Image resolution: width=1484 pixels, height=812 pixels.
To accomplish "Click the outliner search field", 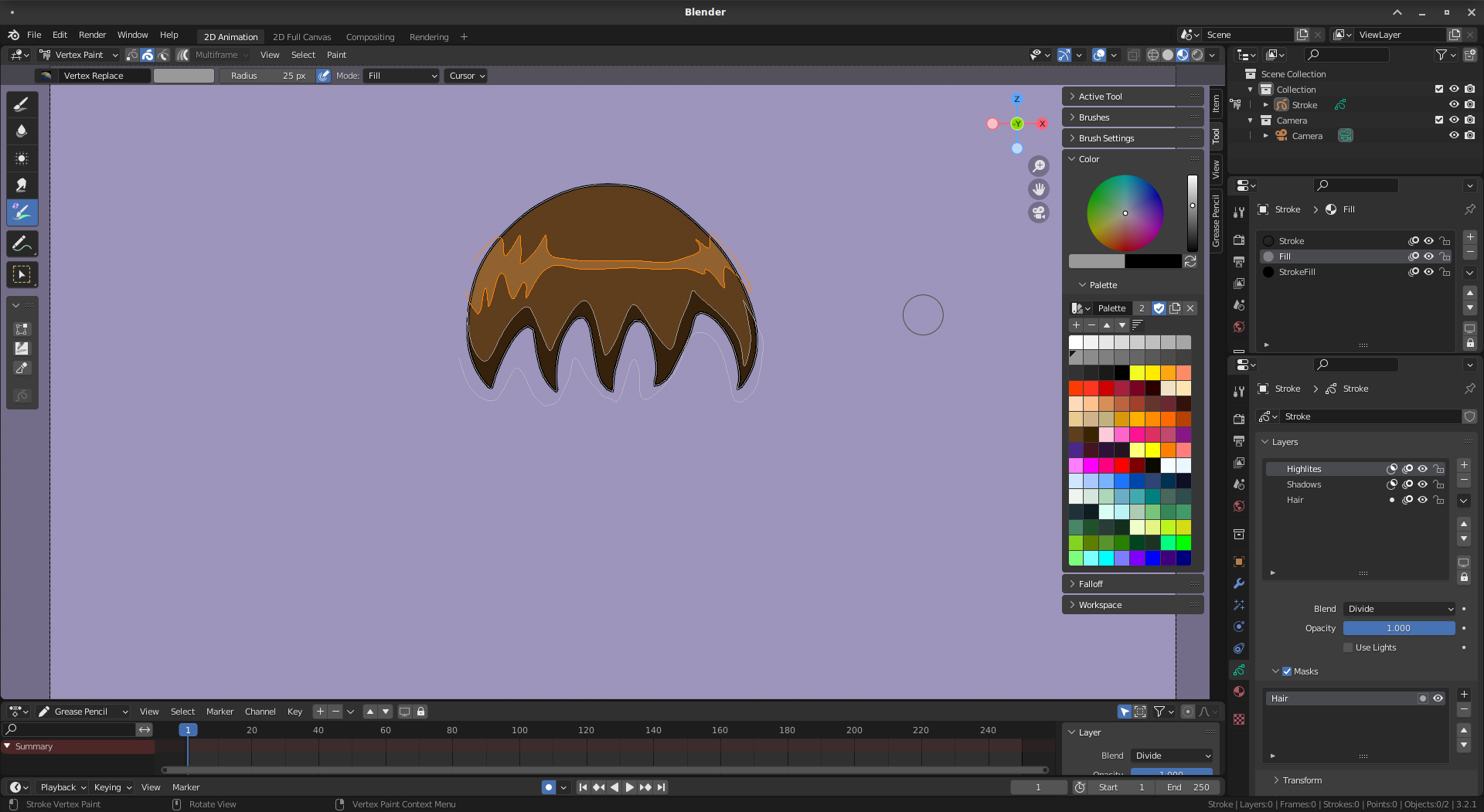I will coord(1346,55).
